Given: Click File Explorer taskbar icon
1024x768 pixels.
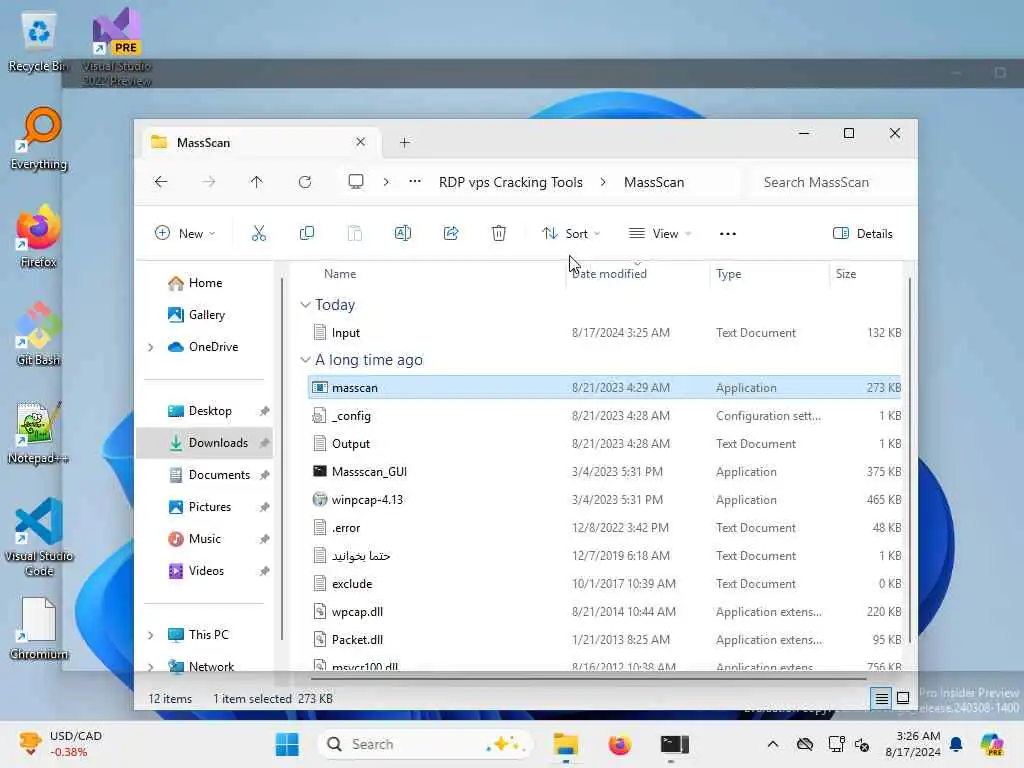Looking at the screenshot, I should tap(566, 744).
